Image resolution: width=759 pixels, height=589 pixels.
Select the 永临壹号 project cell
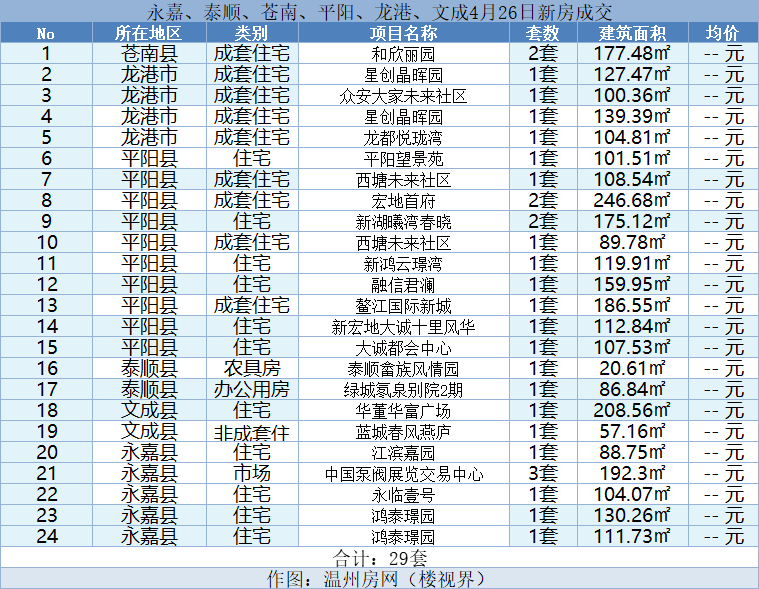click(403, 495)
